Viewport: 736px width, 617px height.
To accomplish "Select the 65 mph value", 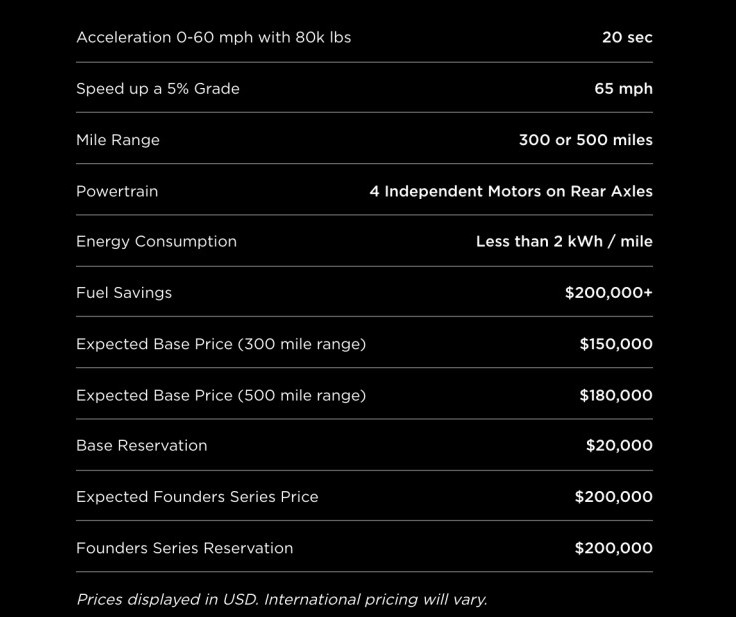I will [623, 89].
